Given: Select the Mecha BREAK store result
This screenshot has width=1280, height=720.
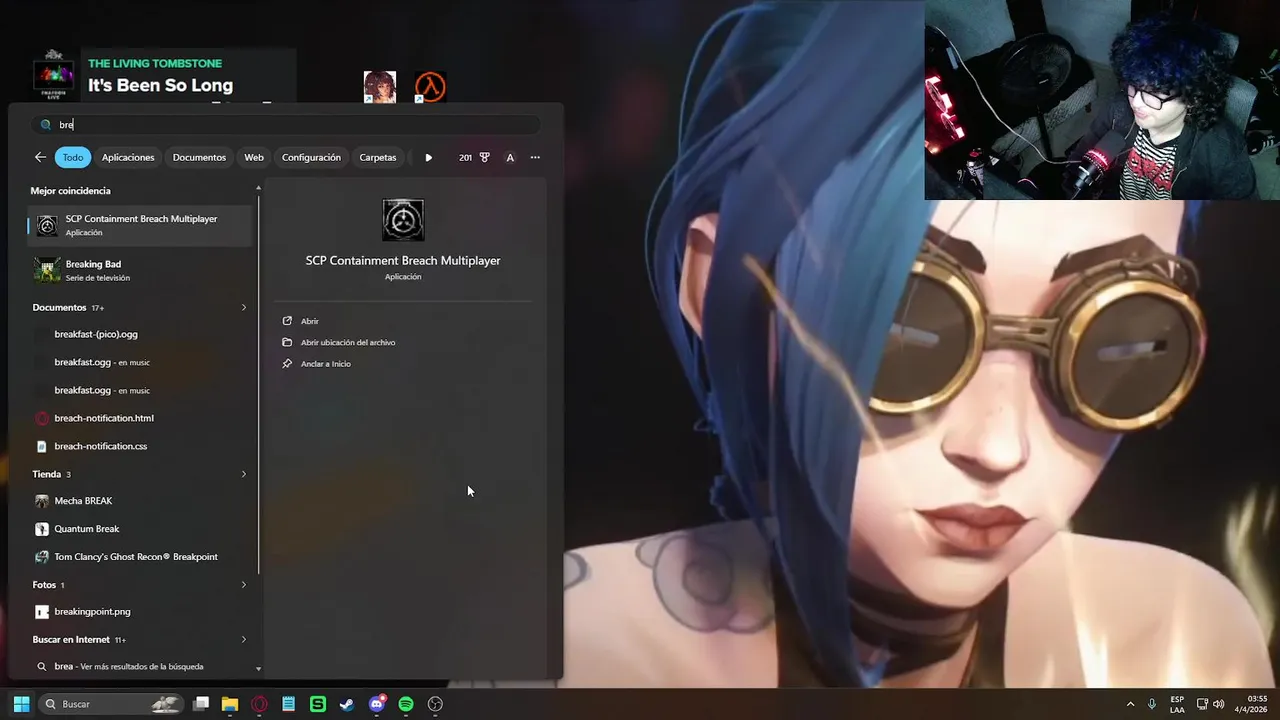Looking at the screenshot, I should click(140, 501).
